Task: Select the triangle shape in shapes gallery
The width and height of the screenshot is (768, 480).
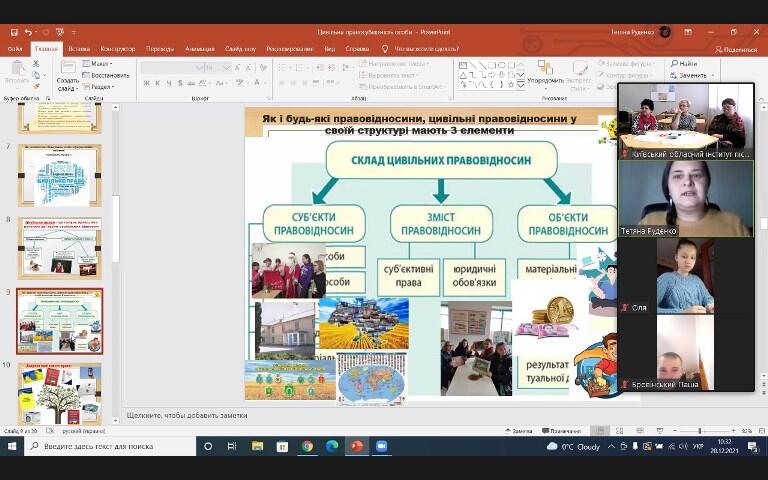Action: click(462, 75)
